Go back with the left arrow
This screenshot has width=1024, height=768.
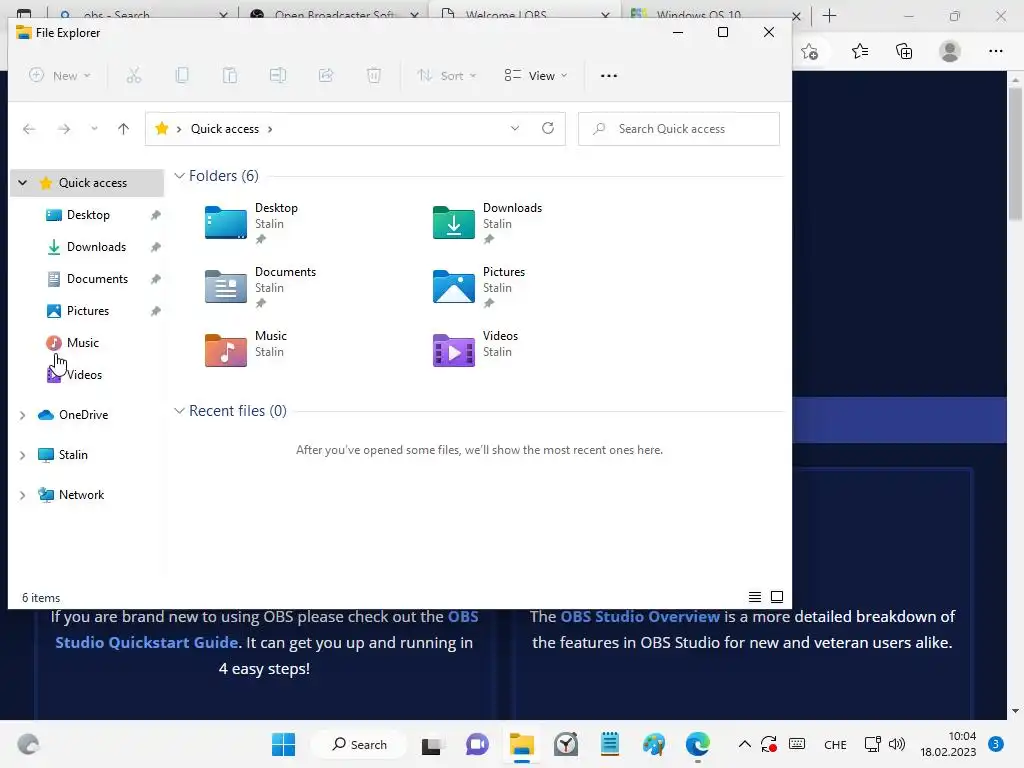(29, 129)
